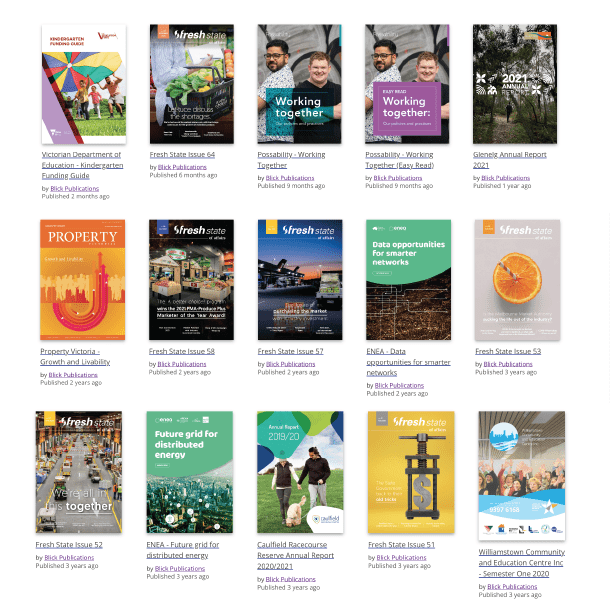
Task: Open the Kindergarten Funding Guide cover thumbnail
Action: click(83, 84)
